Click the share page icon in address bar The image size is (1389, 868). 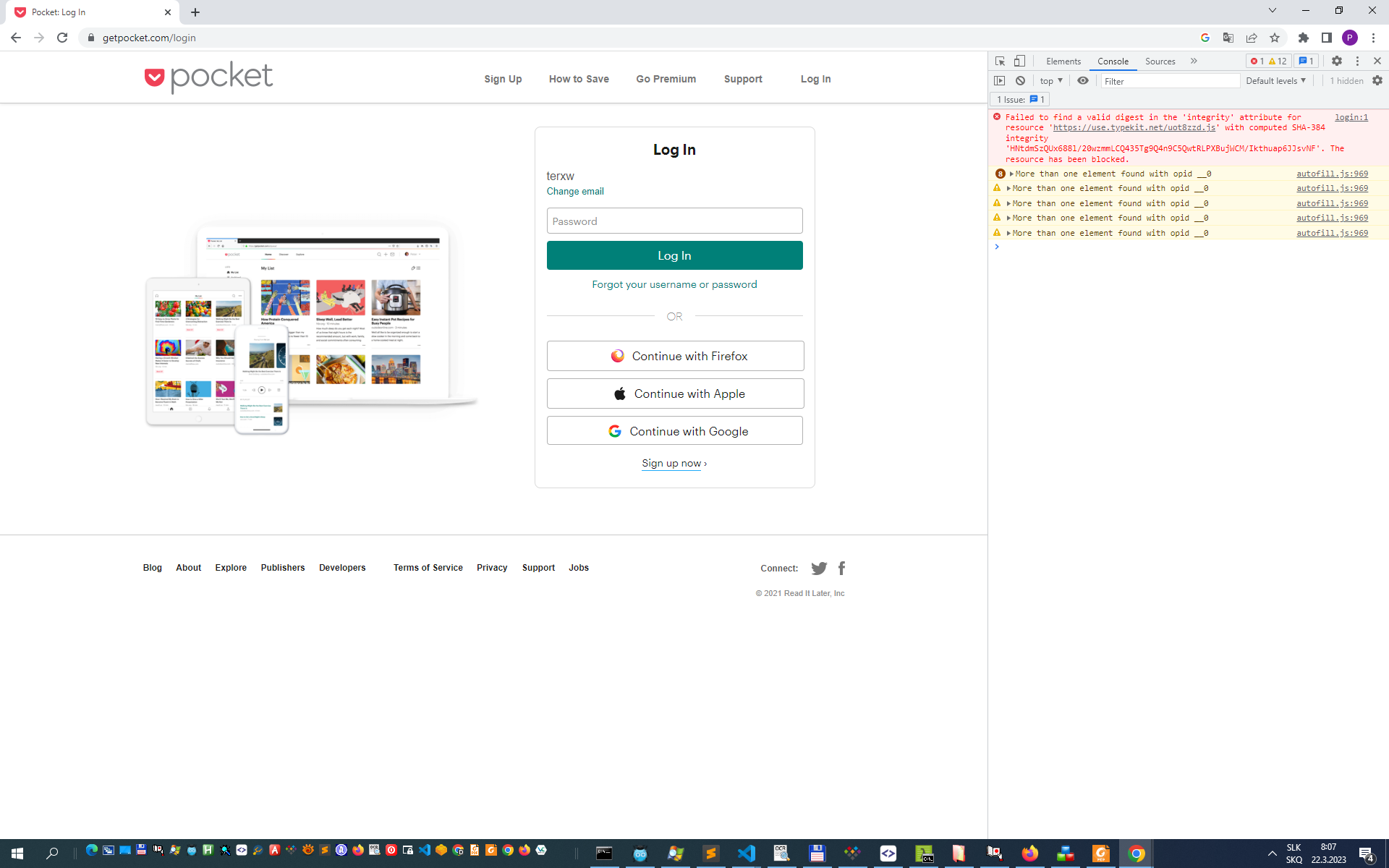[x=1252, y=38]
